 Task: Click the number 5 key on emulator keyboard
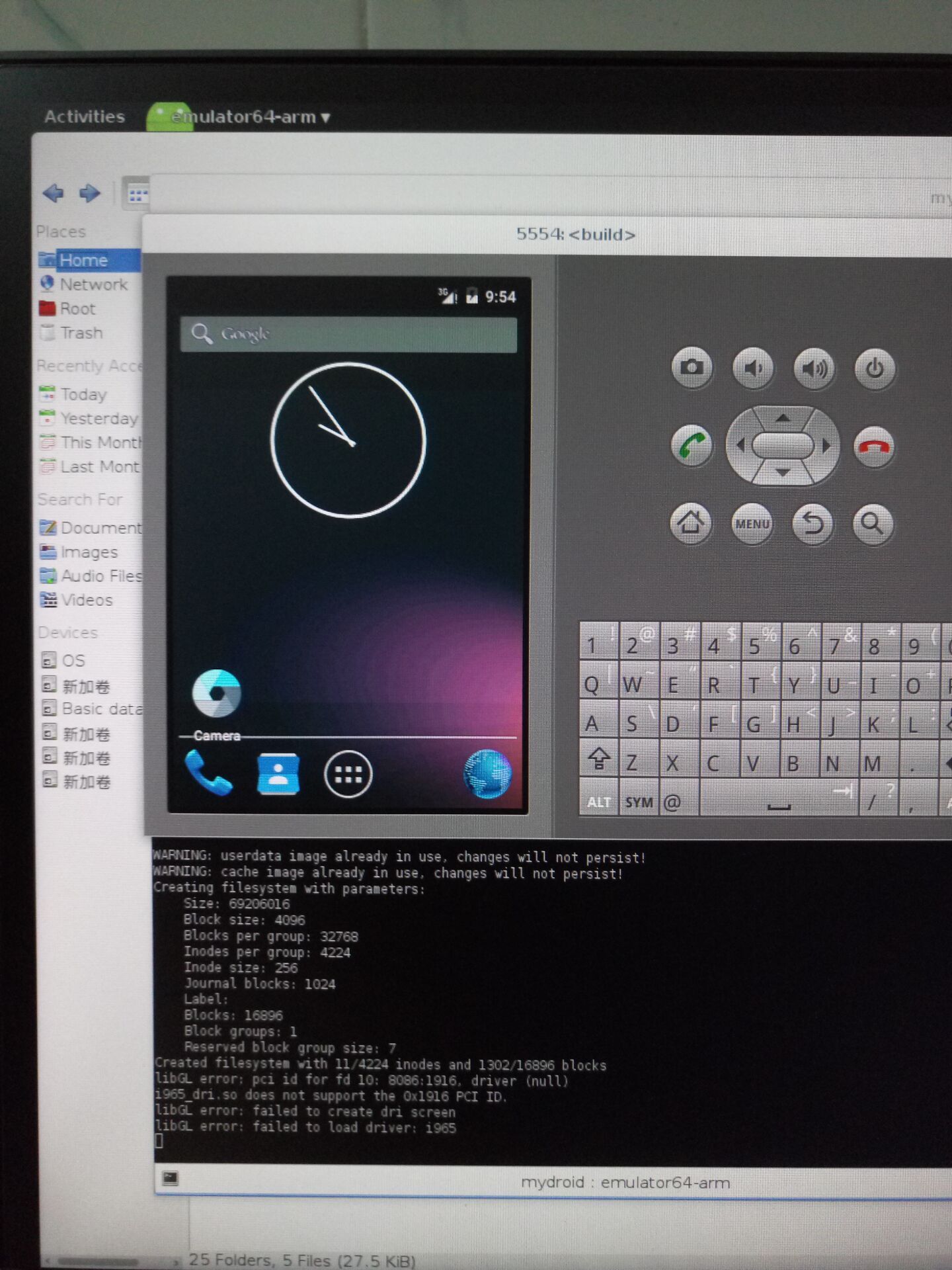[x=760, y=642]
